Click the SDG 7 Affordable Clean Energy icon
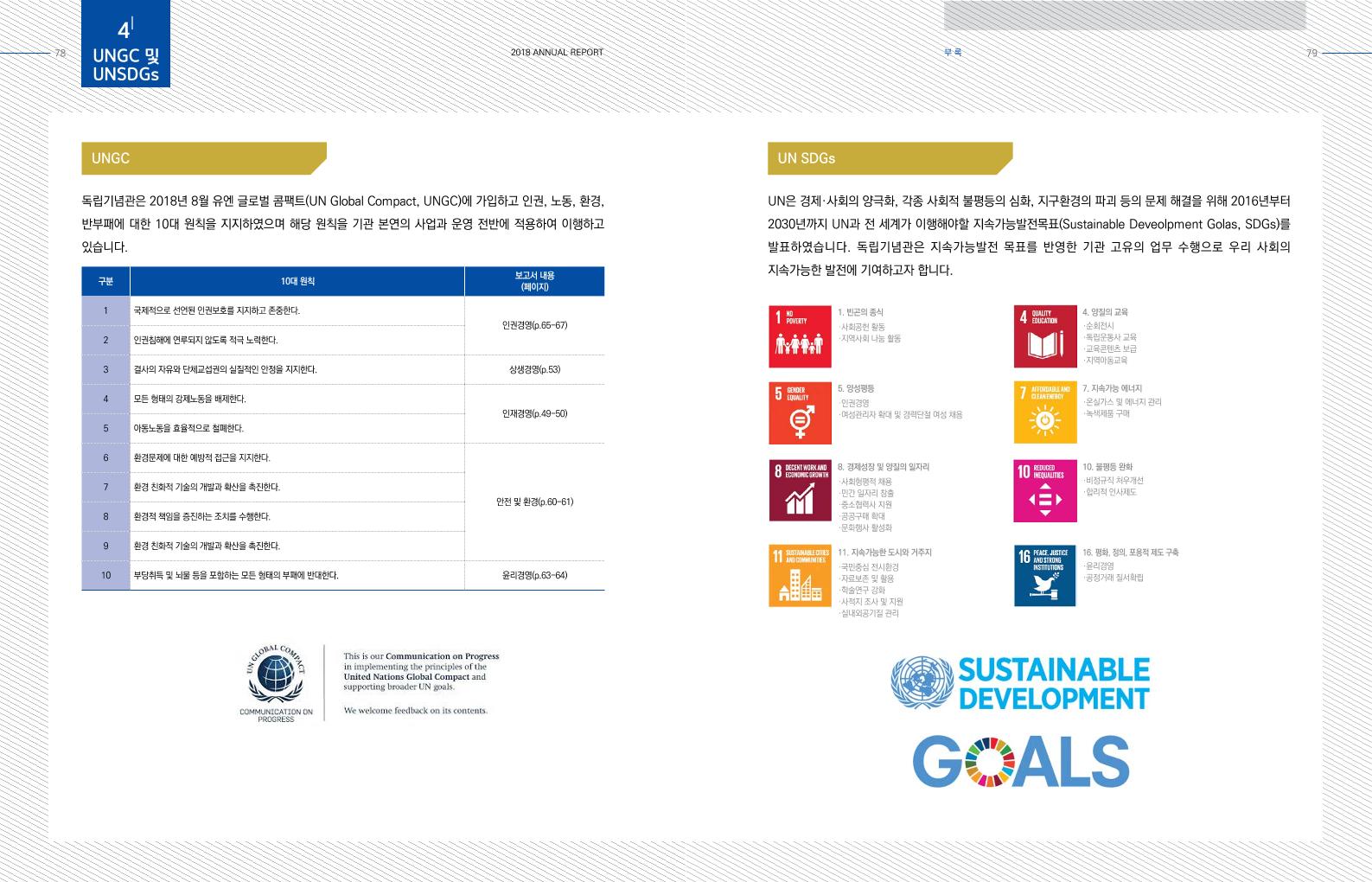Screen dimensions: 1372x882 (1045, 412)
